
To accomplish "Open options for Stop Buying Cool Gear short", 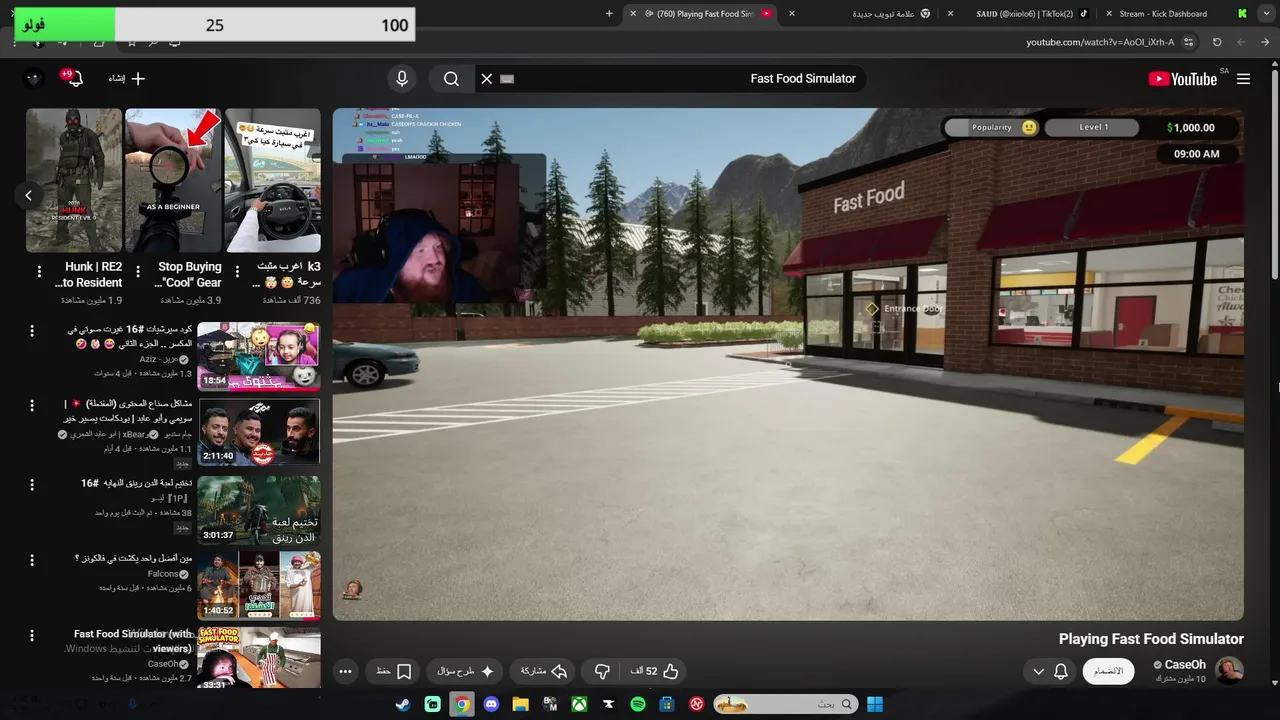I will tap(138, 271).
